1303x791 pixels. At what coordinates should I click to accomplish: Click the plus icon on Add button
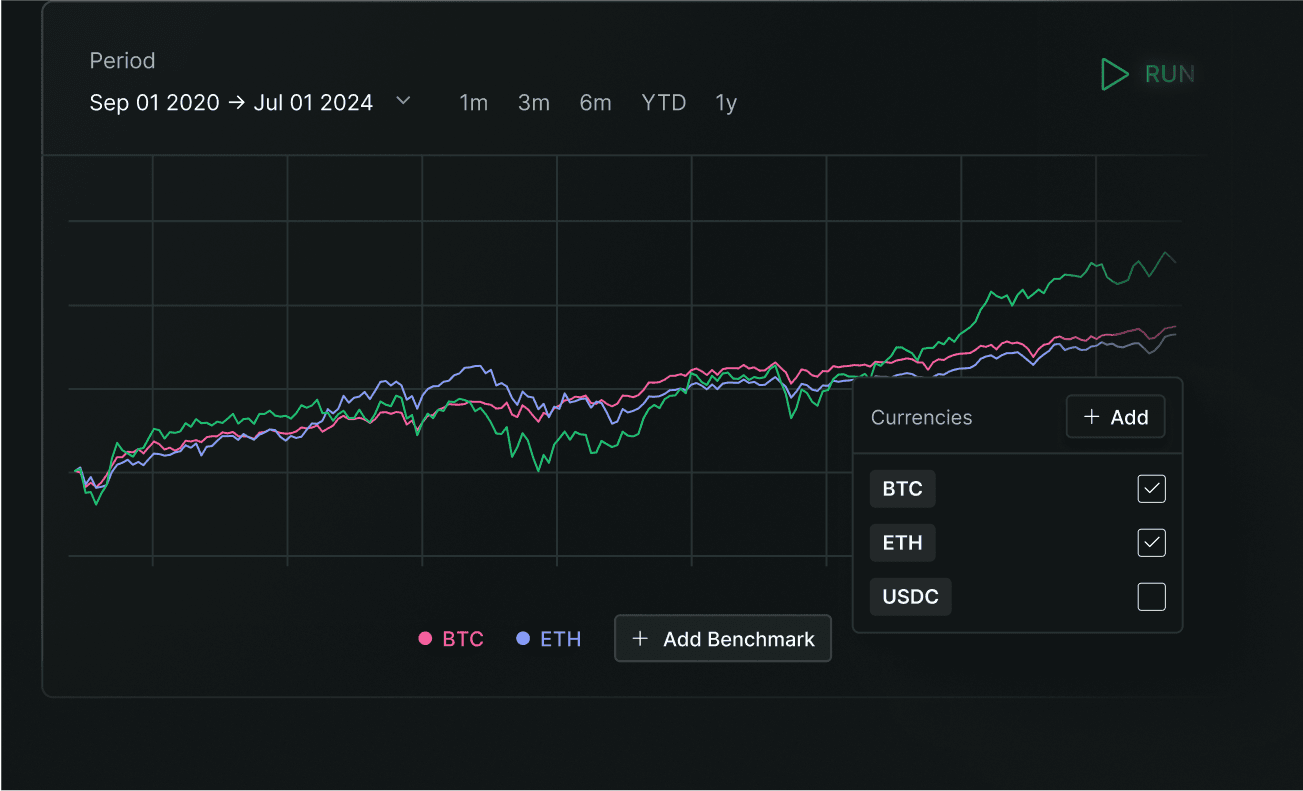(x=1094, y=417)
